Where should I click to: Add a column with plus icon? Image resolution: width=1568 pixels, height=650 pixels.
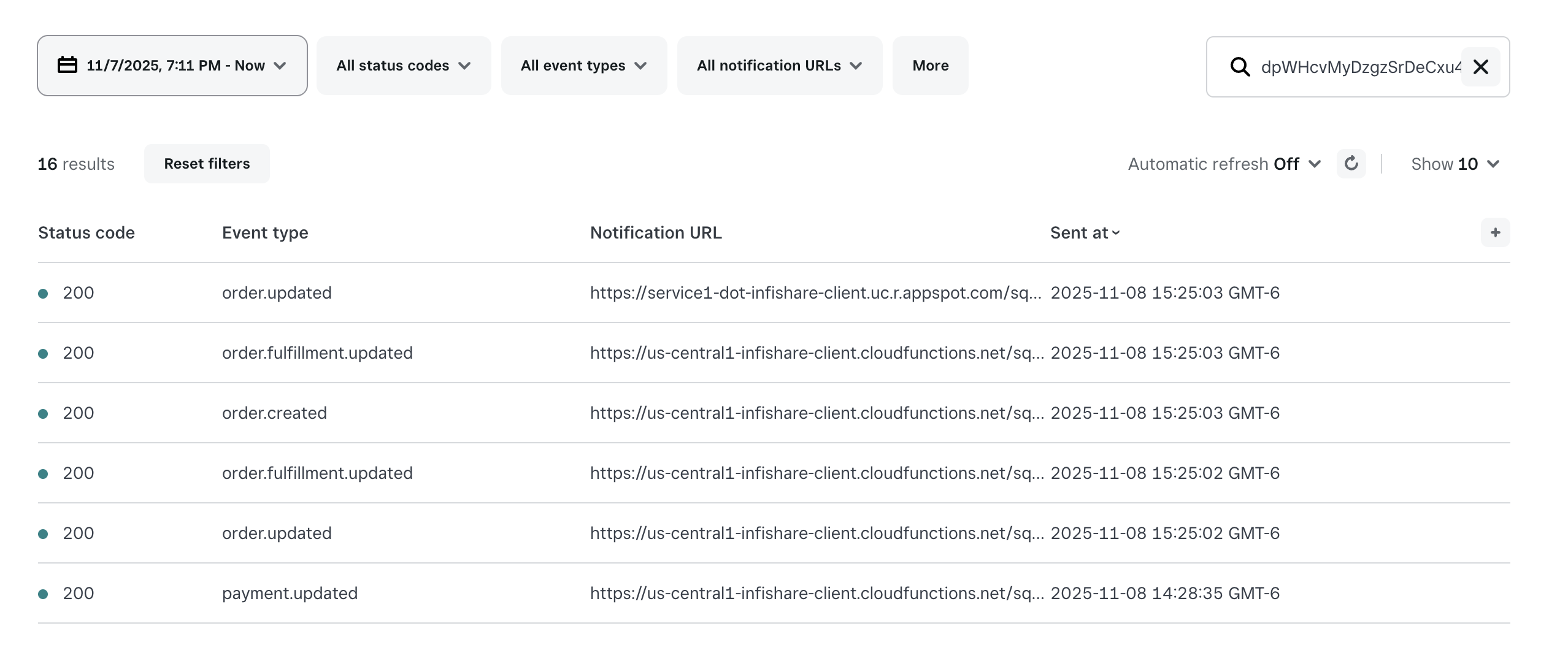(x=1495, y=232)
